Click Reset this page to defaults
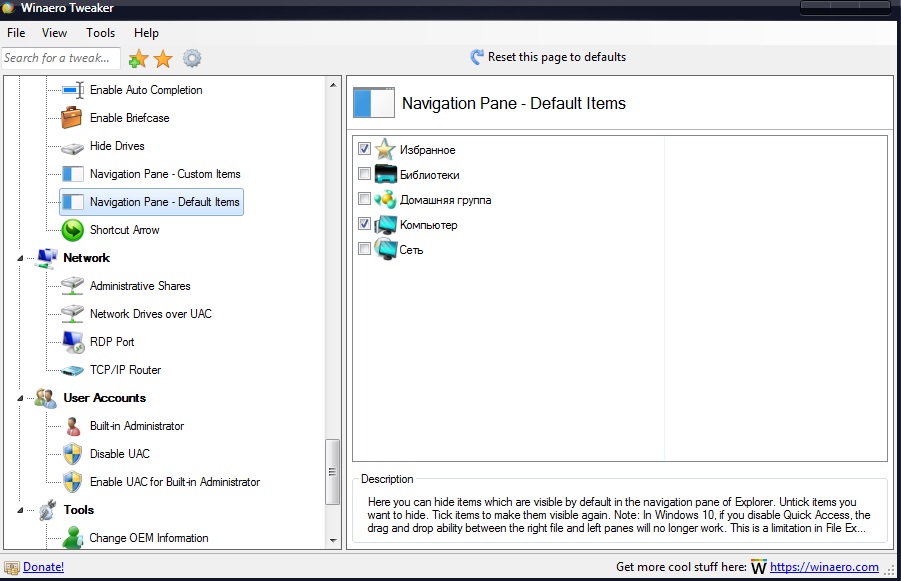Viewport: 901px width, 581px height. point(548,57)
